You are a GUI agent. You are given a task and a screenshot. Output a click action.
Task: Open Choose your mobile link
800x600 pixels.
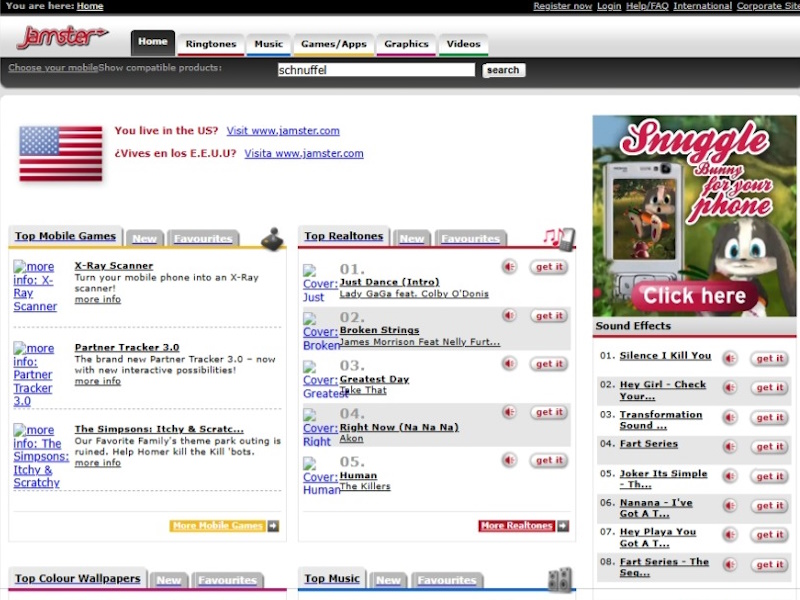[x=53, y=68]
